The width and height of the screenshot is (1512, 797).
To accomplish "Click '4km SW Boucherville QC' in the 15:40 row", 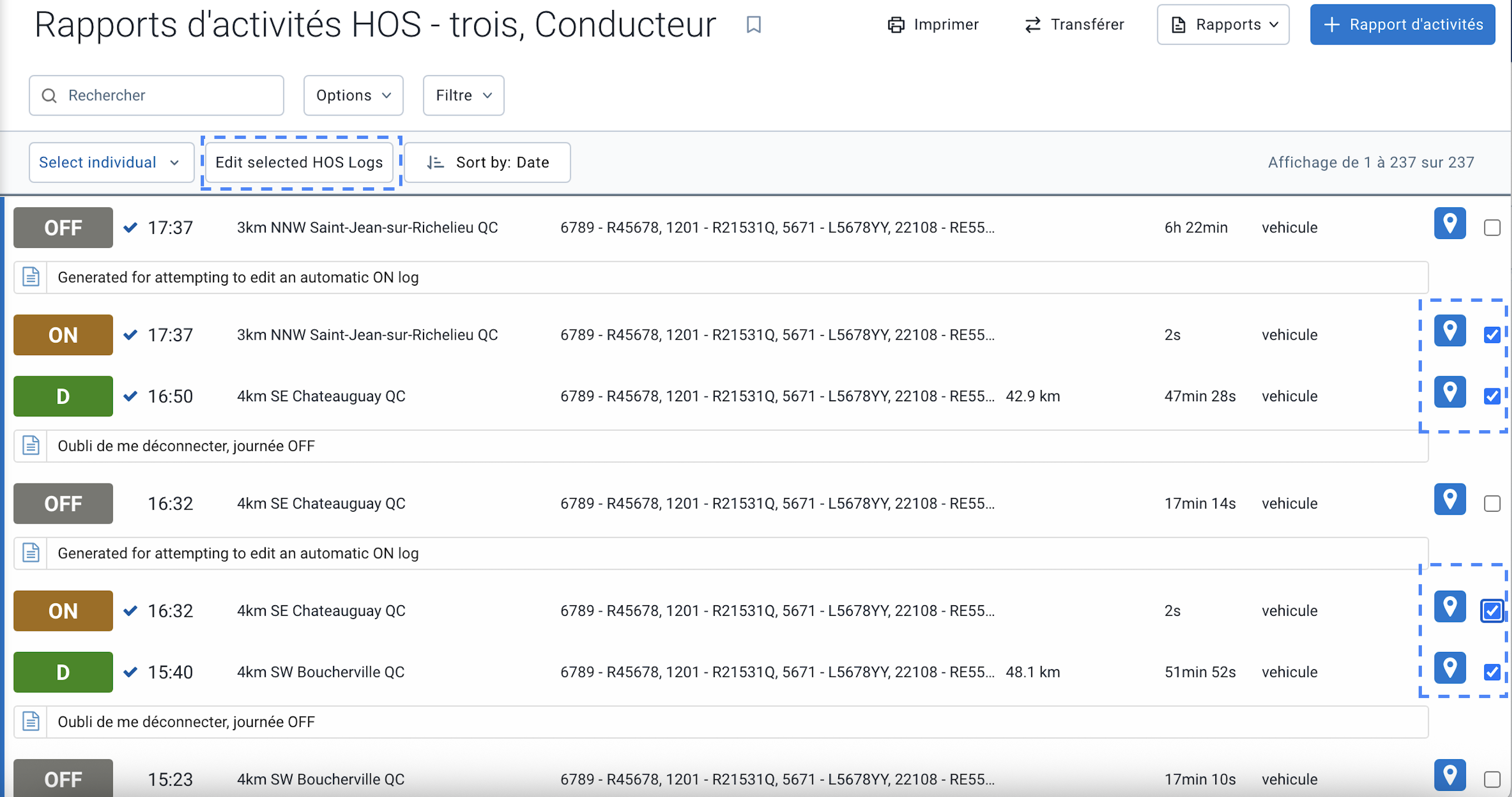I will (x=321, y=672).
